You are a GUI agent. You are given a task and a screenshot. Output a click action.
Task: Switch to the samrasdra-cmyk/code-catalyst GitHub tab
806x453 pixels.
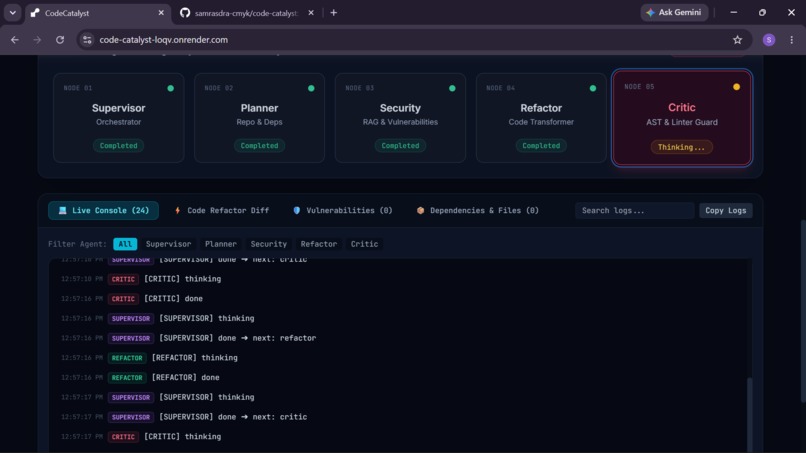[246, 13]
